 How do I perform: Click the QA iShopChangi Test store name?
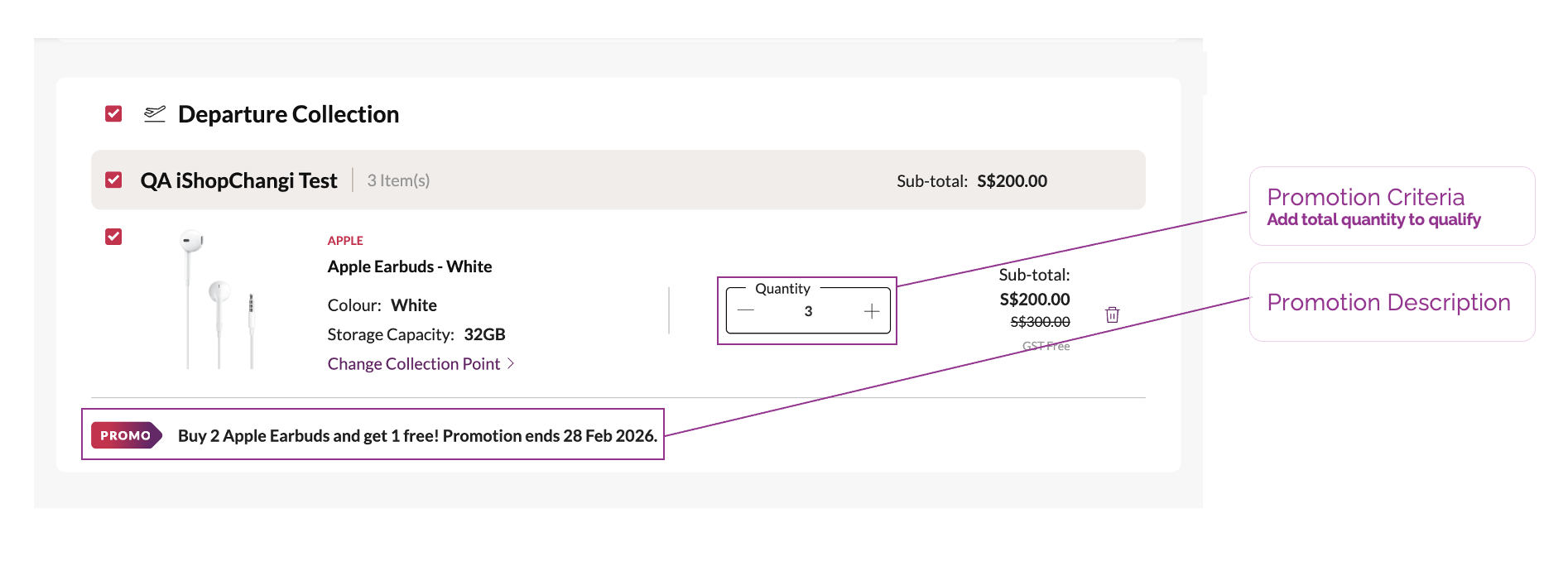click(x=238, y=180)
